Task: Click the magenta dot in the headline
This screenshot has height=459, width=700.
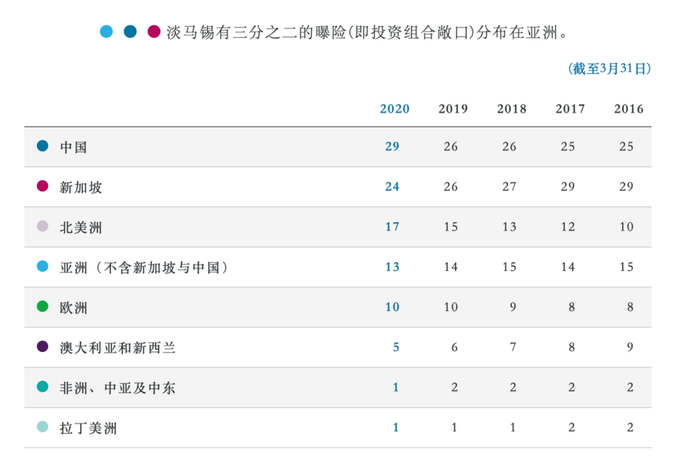Action: pos(154,32)
